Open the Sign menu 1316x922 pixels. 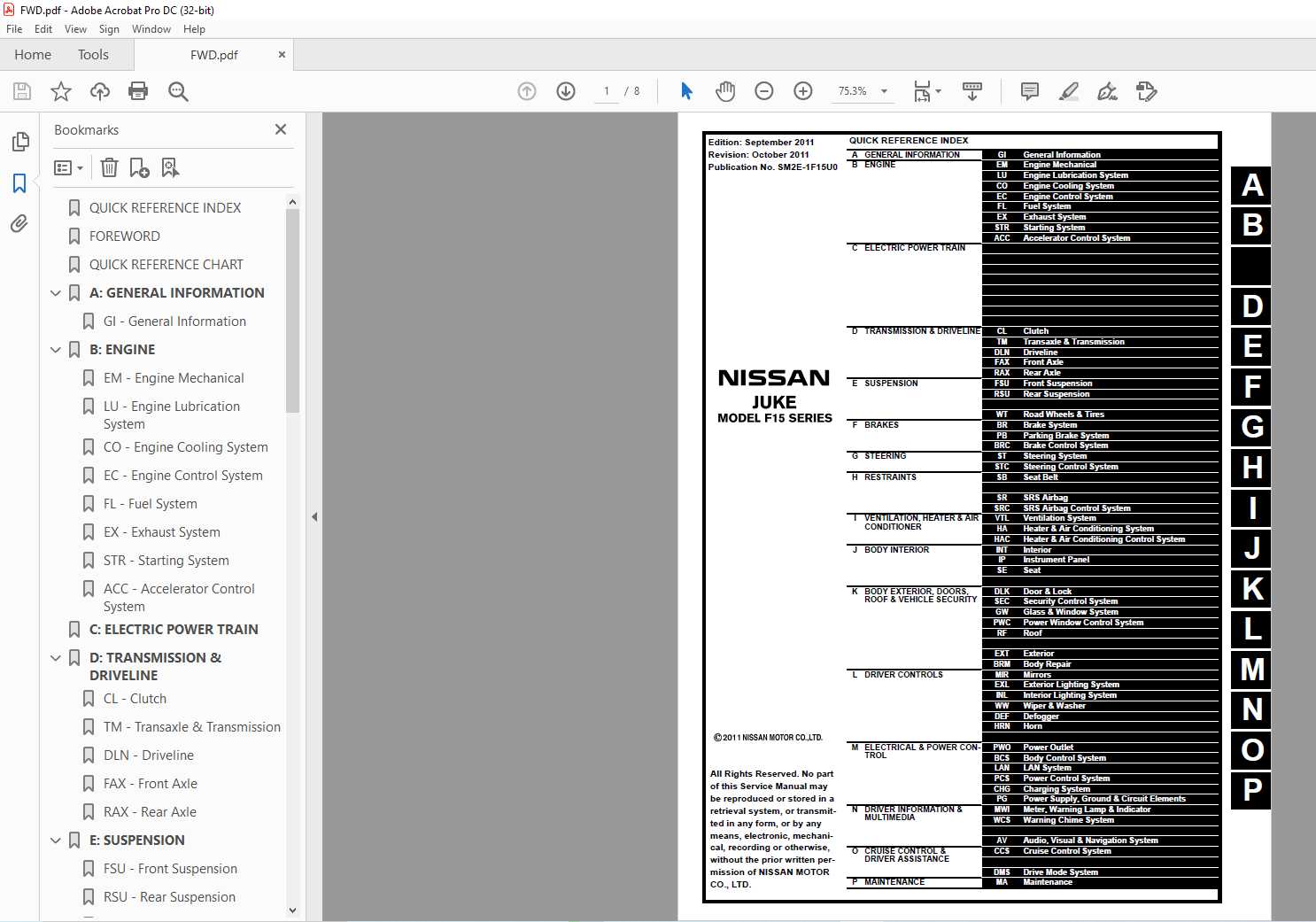(x=109, y=29)
